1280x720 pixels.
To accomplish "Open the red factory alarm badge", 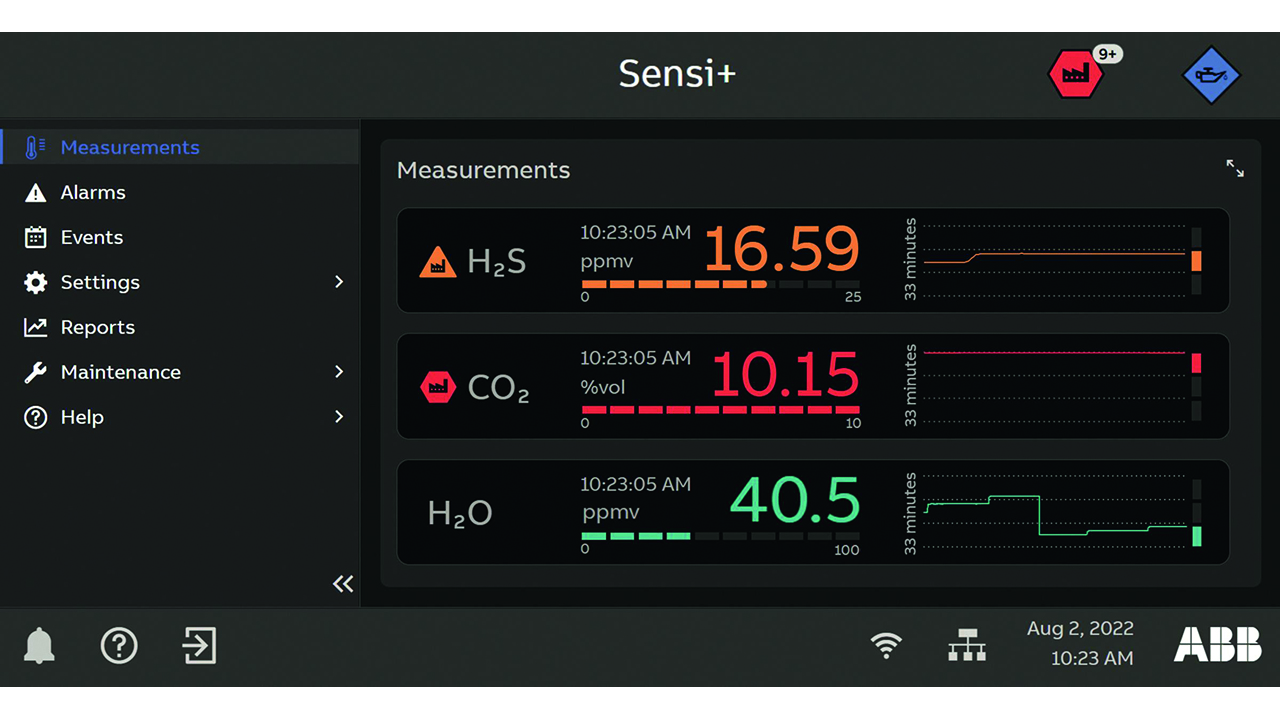I will (1075, 74).
